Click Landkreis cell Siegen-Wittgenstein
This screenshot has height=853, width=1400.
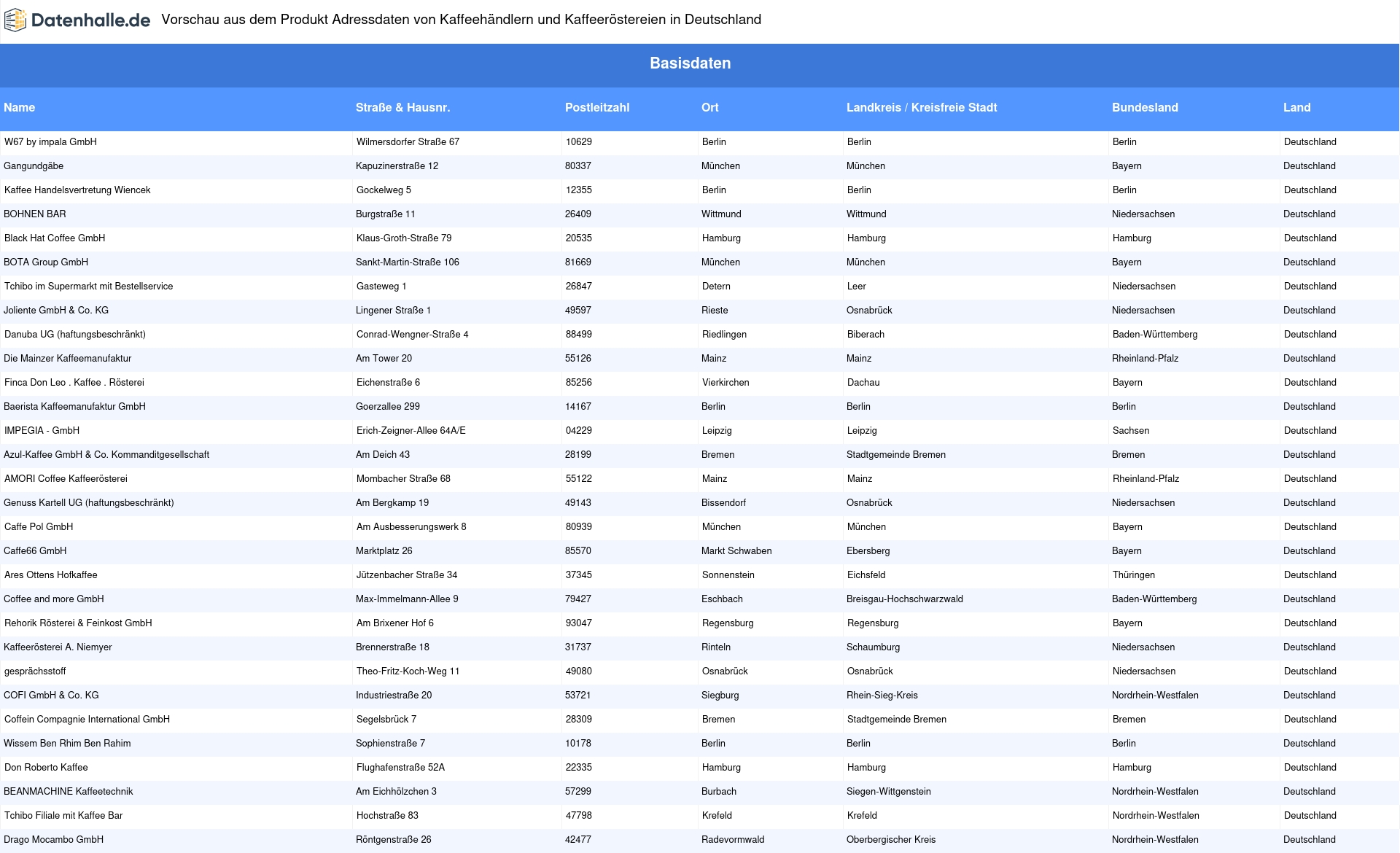coord(889,792)
